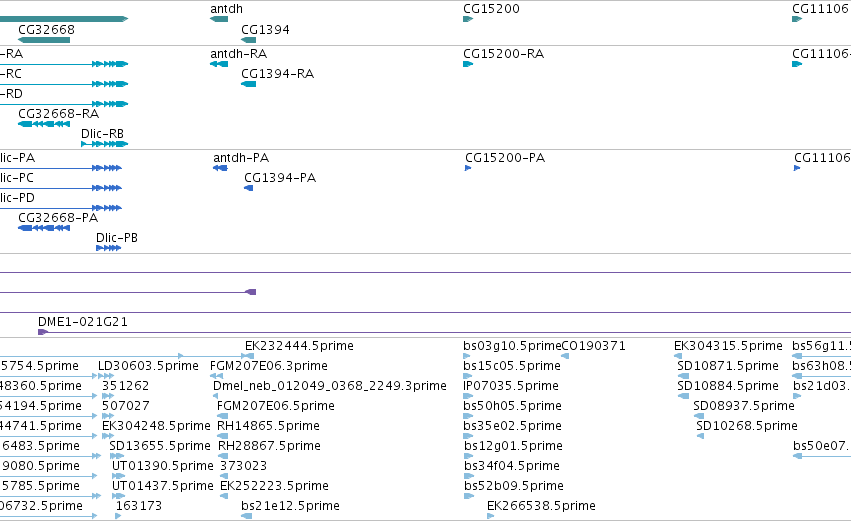The image size is (851, 521).
Task: Select the SD10871.5prime EST label
Action: click(x=728, y=366)
